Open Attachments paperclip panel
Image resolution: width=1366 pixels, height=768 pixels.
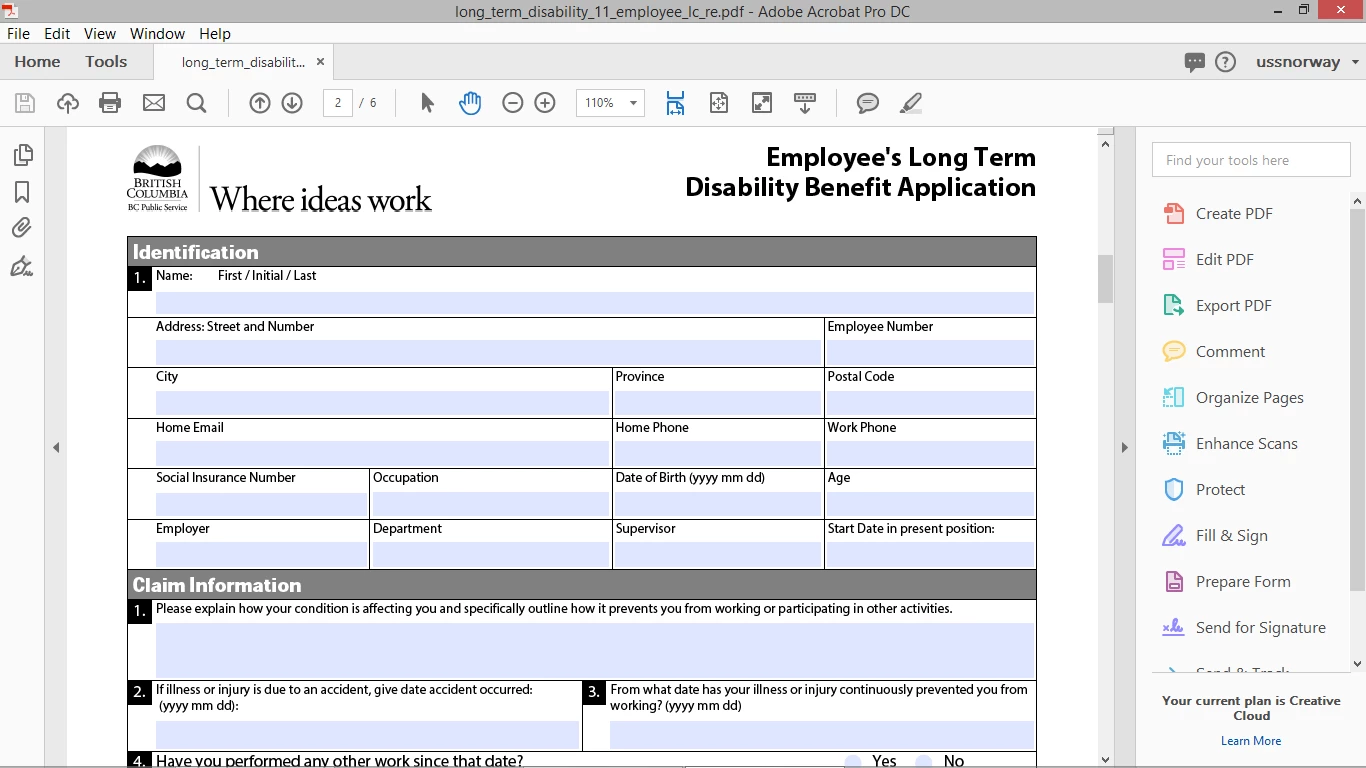tap(22, 229)
